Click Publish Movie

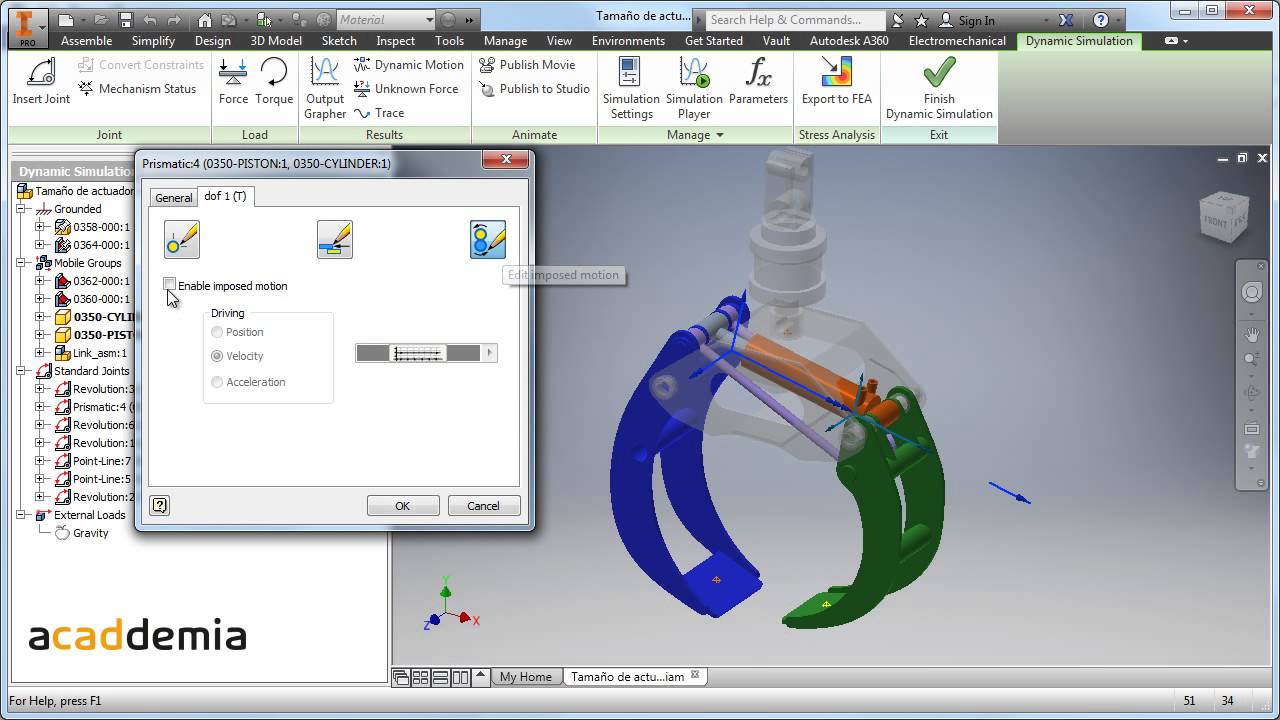click(x=527, y=65)
